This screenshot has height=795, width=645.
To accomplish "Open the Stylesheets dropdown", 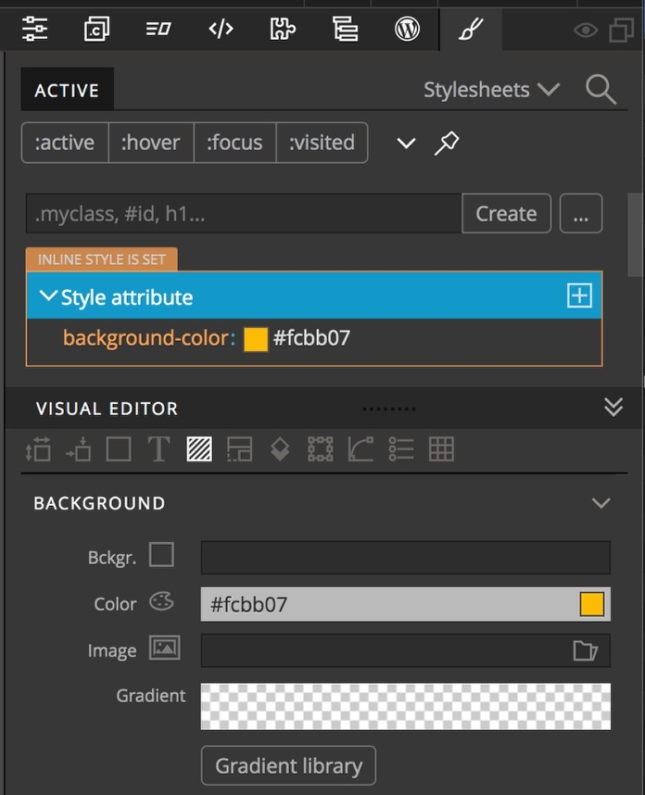I will click(491, 90).
